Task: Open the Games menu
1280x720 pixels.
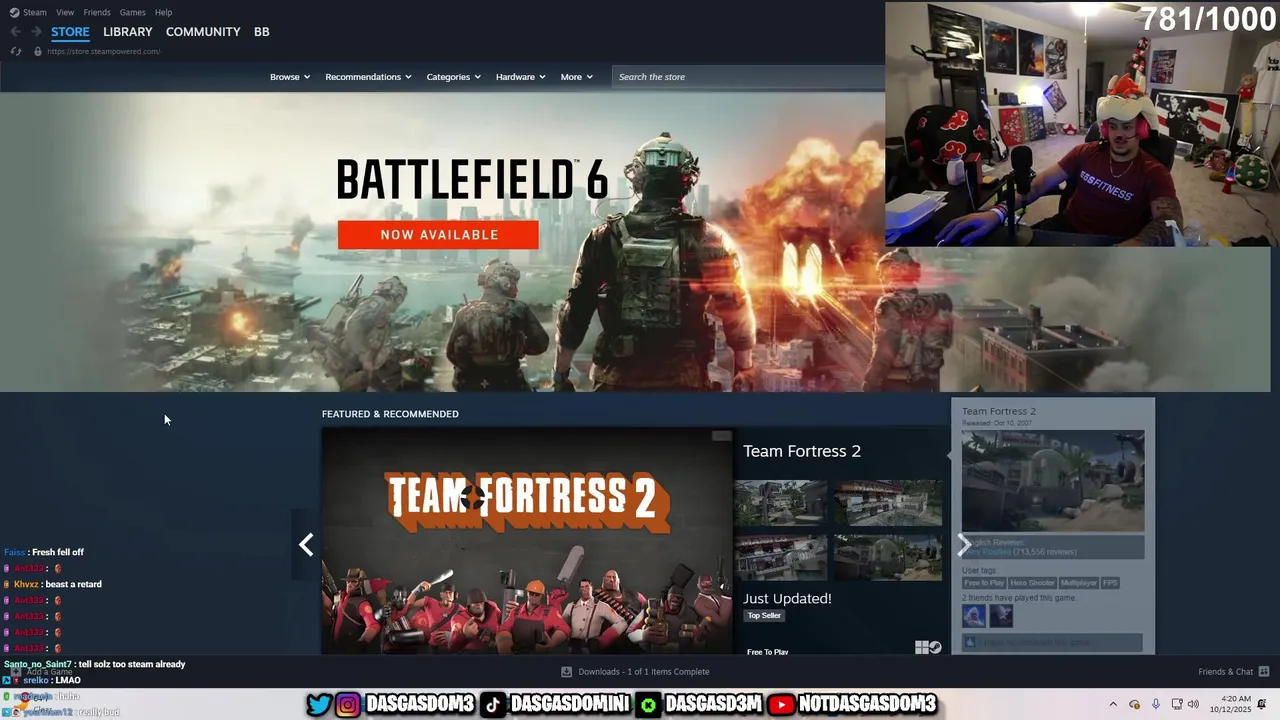Action: 132,12
